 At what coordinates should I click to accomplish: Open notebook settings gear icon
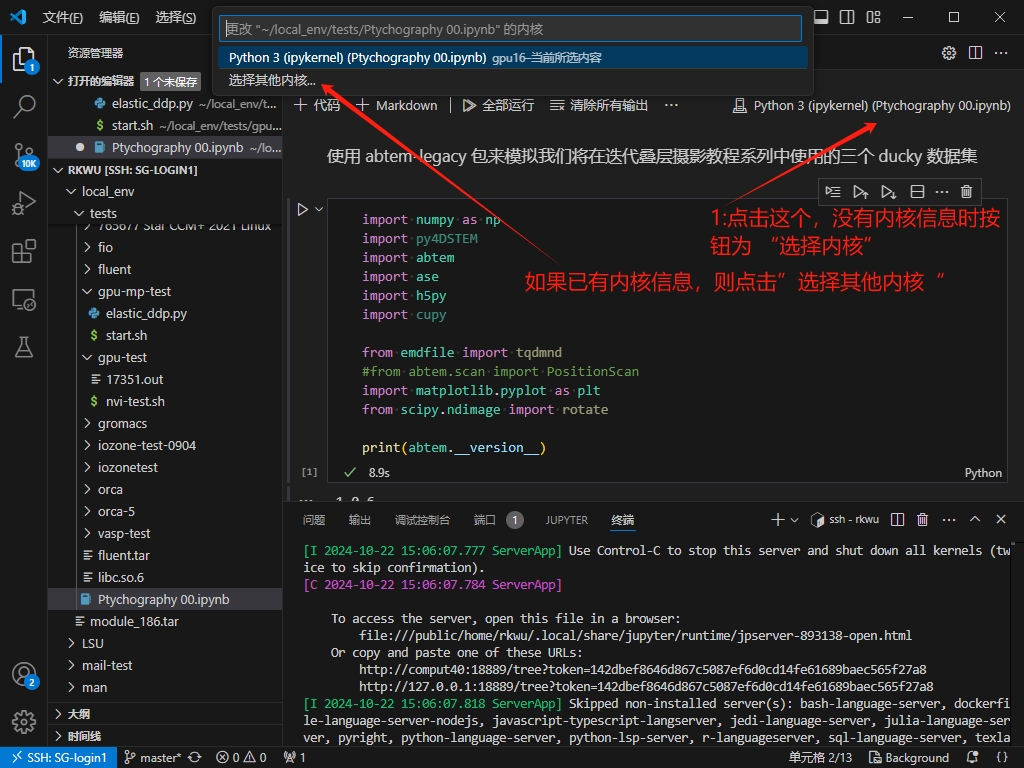tap(949, 53)
